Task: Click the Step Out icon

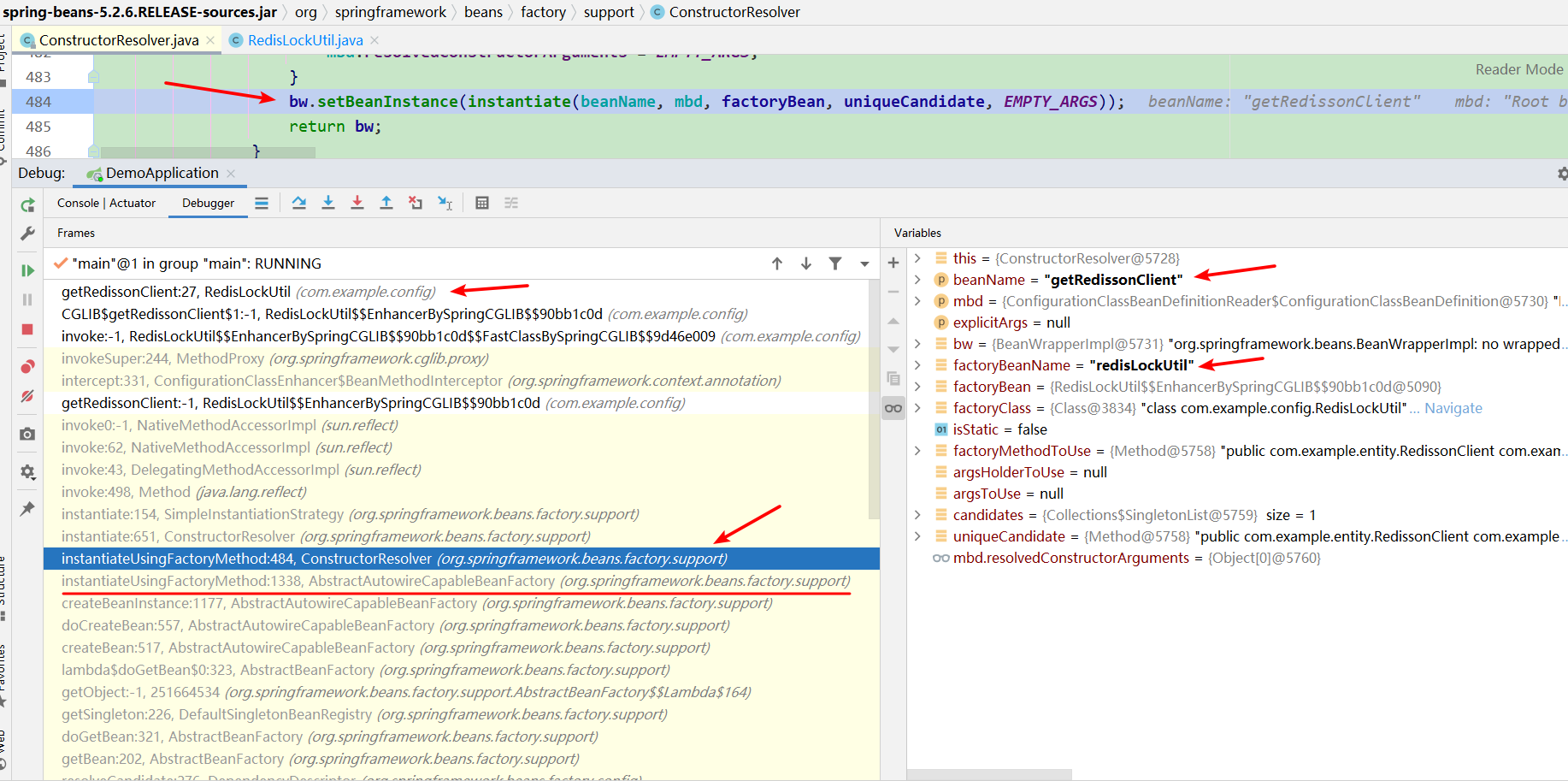Action: [x=386, y=203]
